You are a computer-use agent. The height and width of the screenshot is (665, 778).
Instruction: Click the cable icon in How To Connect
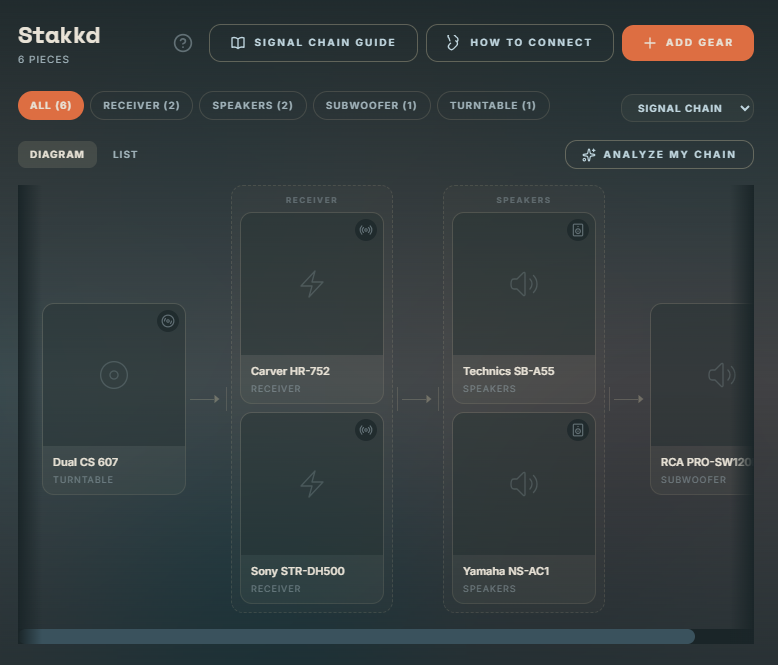[x=453, y=43]
